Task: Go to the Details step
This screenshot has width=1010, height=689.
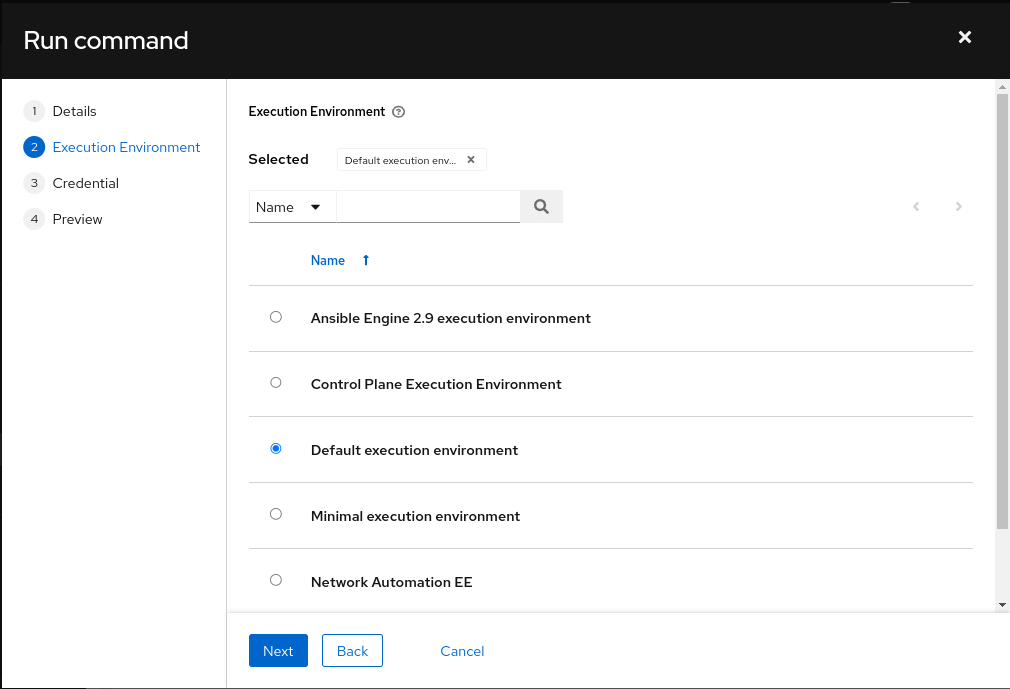Action: click(74, 111)
